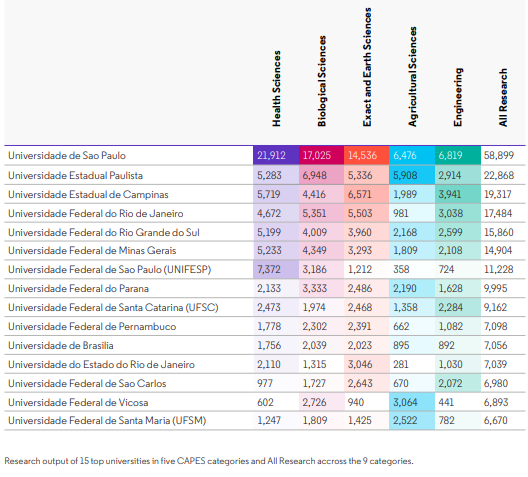Viewport: 528px width, 477px height.
Task: Click the cell showing 358
Action: [x=412, y=269]
